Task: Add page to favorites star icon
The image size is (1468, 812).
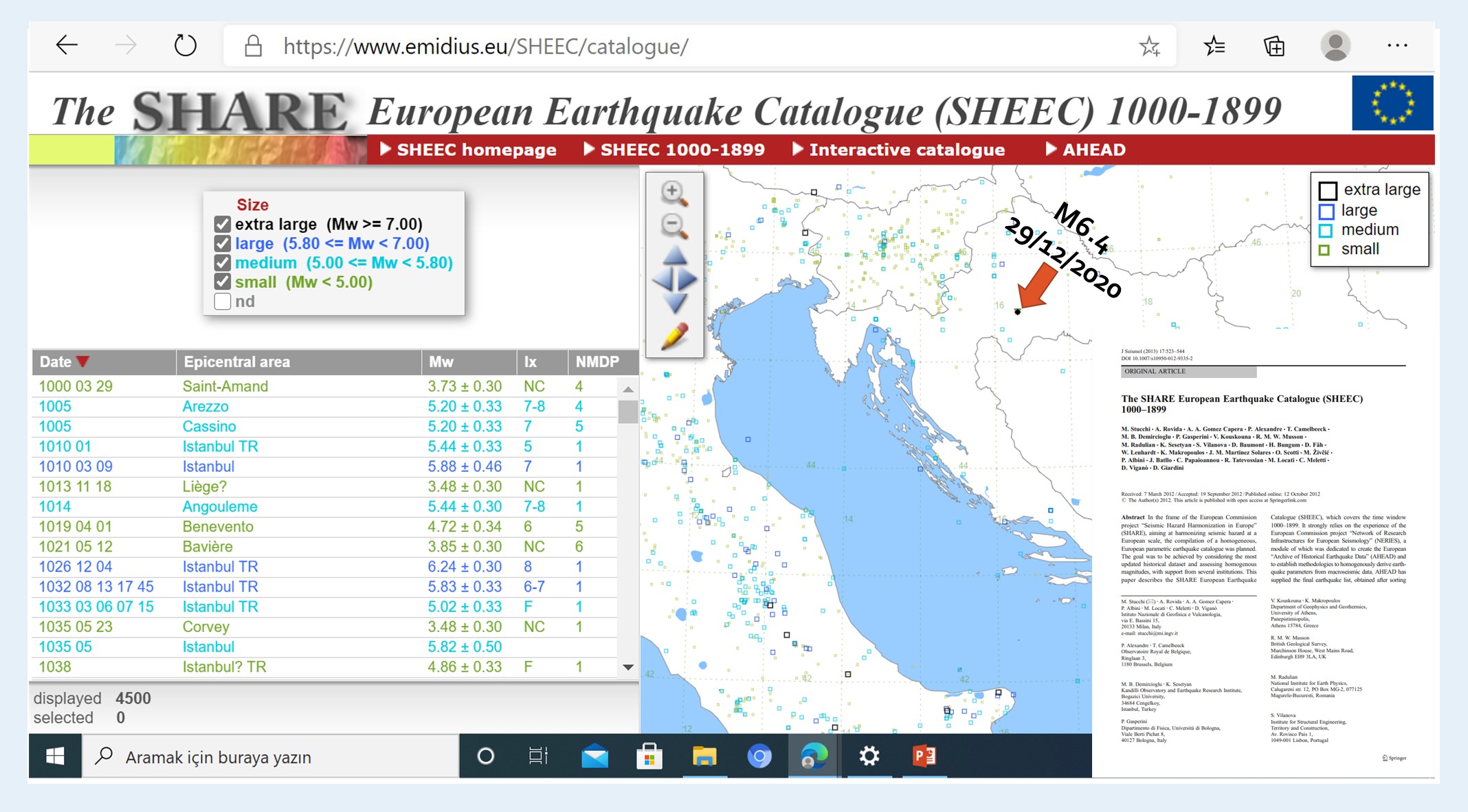Action: click(x=1149, y=46)
